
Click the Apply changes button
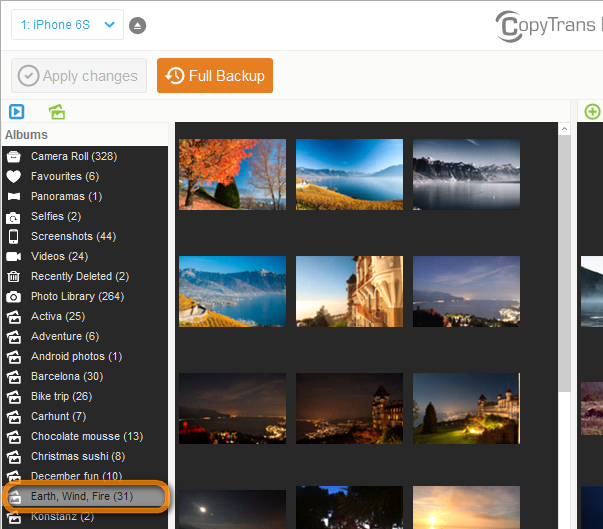(79, 76)
